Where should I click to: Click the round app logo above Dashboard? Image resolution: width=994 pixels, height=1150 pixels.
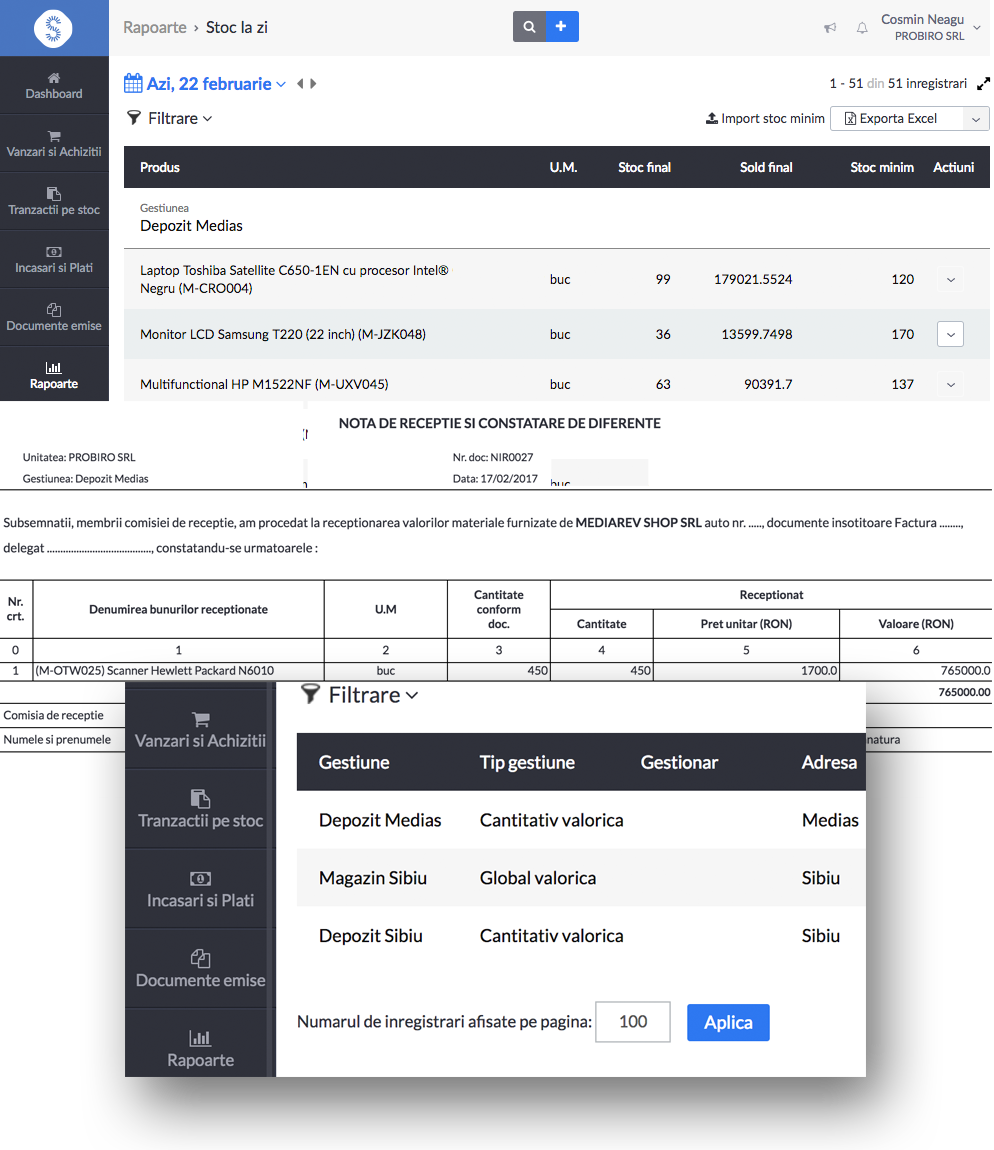point(54,29)
